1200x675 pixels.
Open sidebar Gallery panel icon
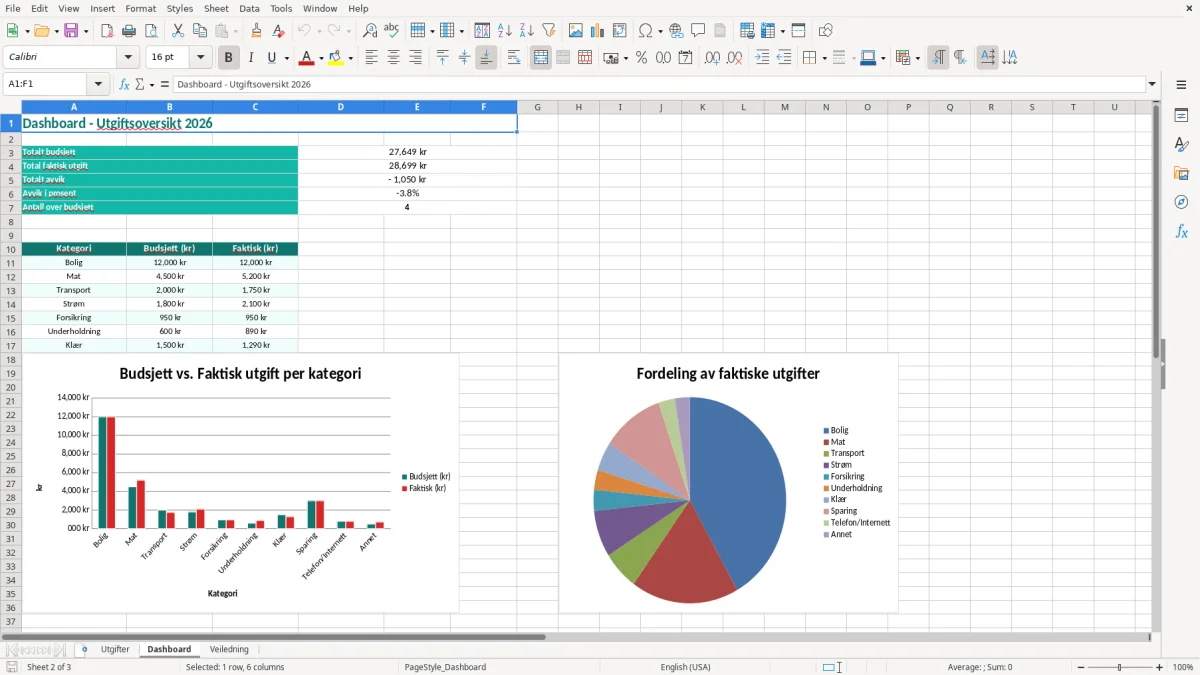(x=1181, y=173)
